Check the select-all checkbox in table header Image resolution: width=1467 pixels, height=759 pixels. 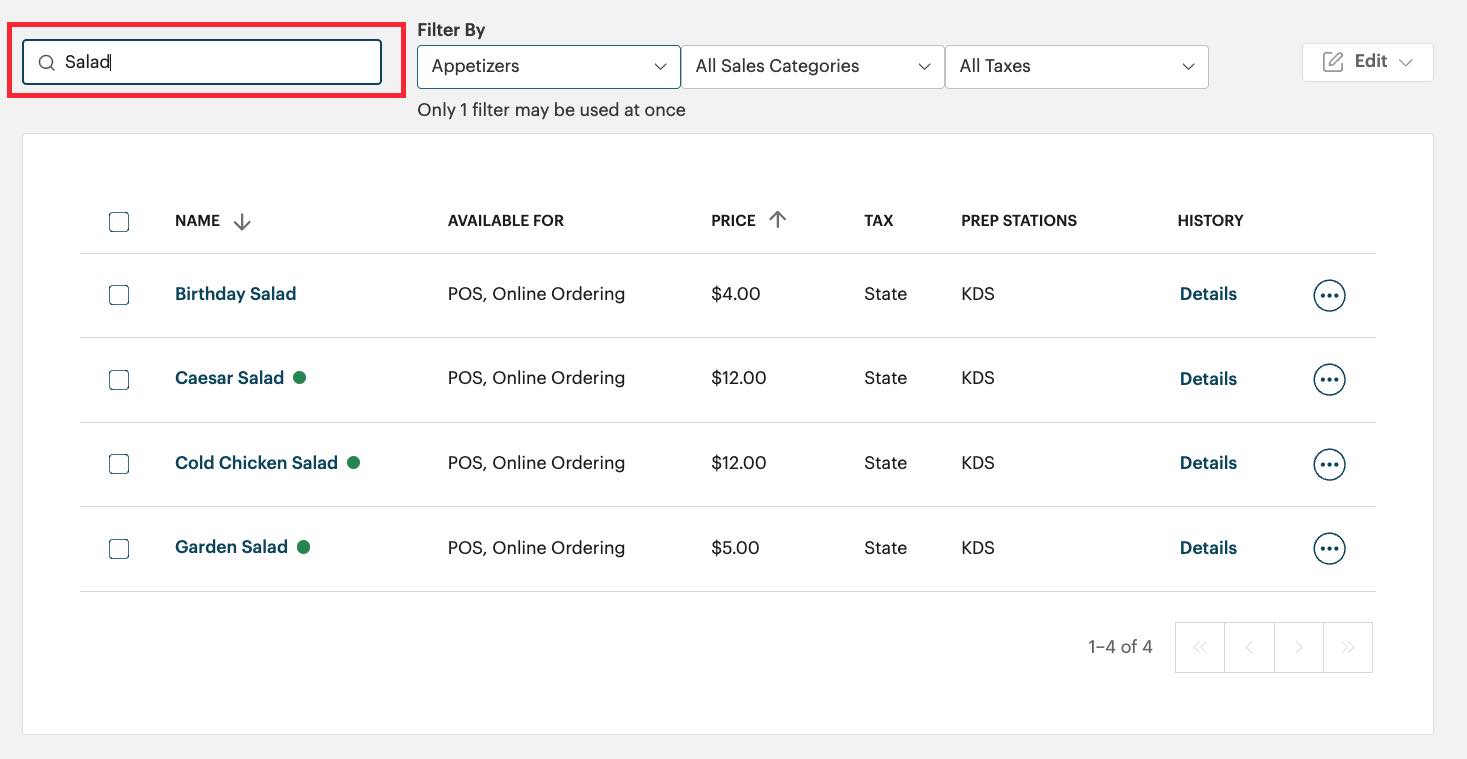click(x=119, y=221)
